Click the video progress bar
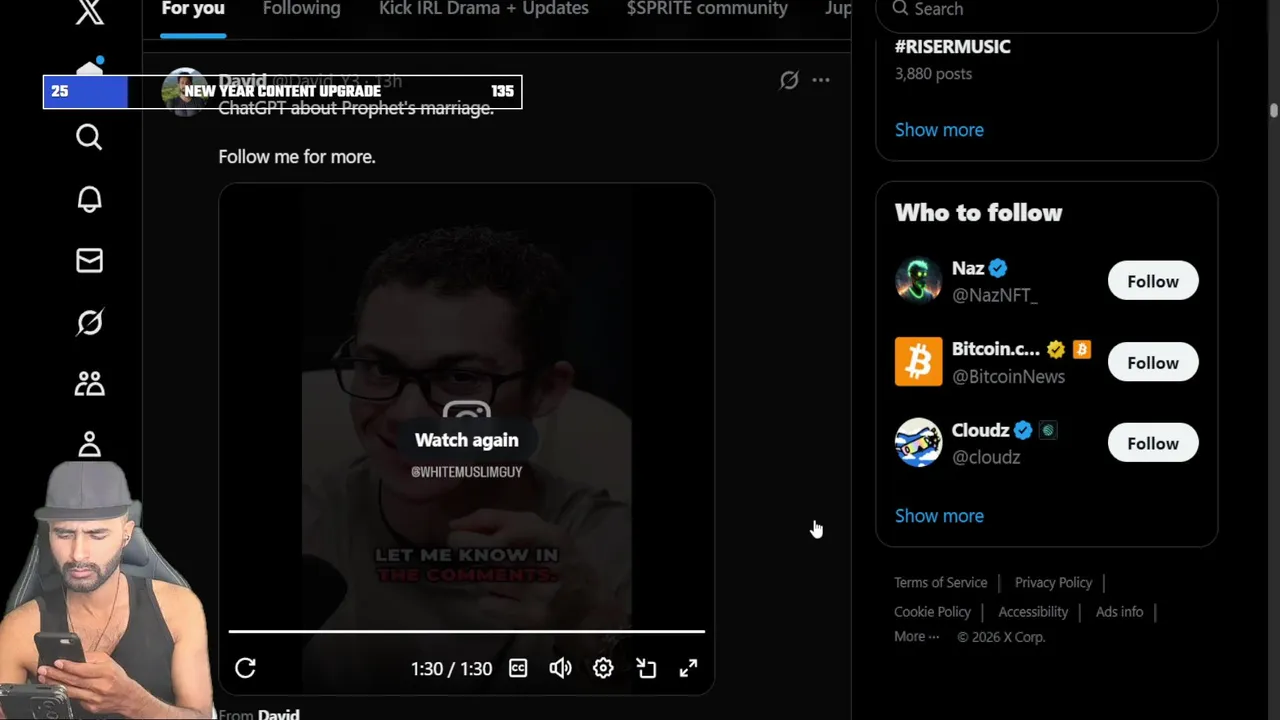The width and height of the screenshot is (1280, 720). (x=466, y=631)
